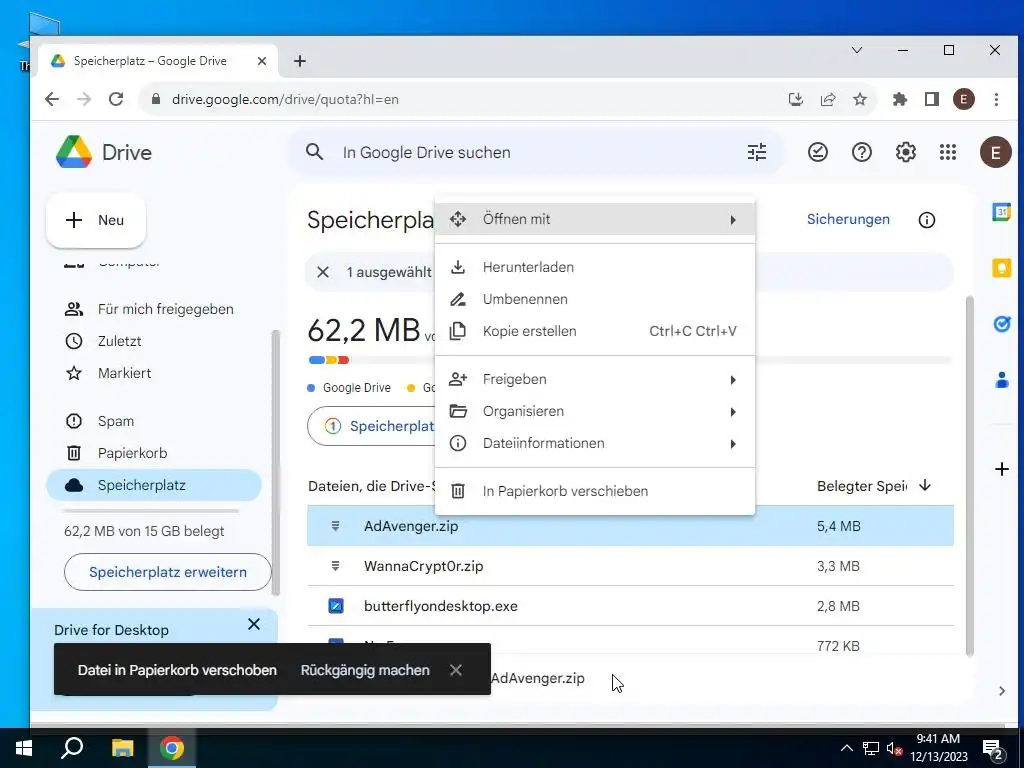The height and width of the screenshot is (768, 1024).
Task: Sort by 'Belegter Speicher' arrow
Action: (925, 485)
